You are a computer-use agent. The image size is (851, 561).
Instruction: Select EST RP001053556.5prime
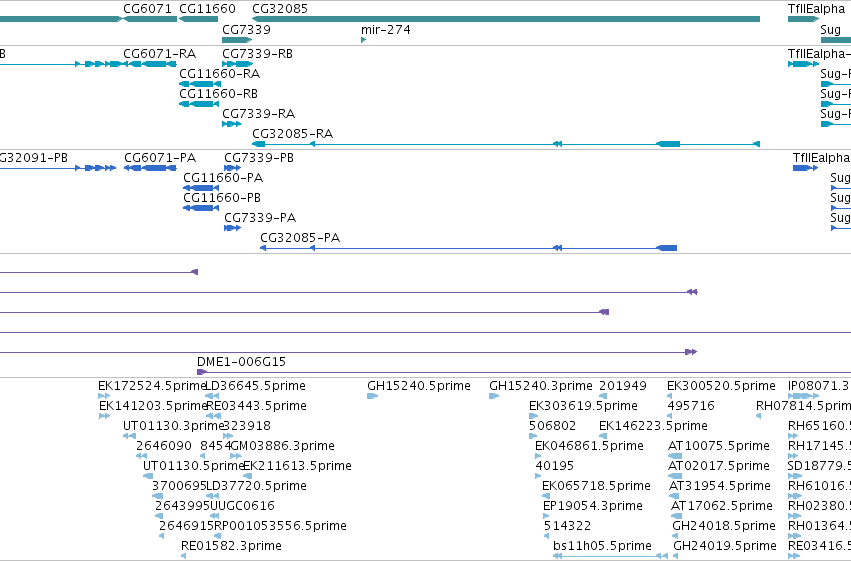click(x=280, y=526)
